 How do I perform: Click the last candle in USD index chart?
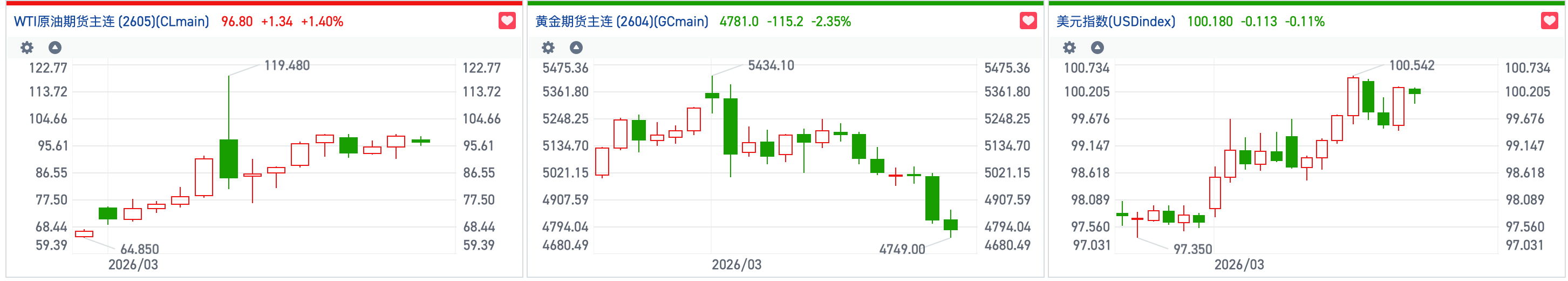click(1415, 91)
